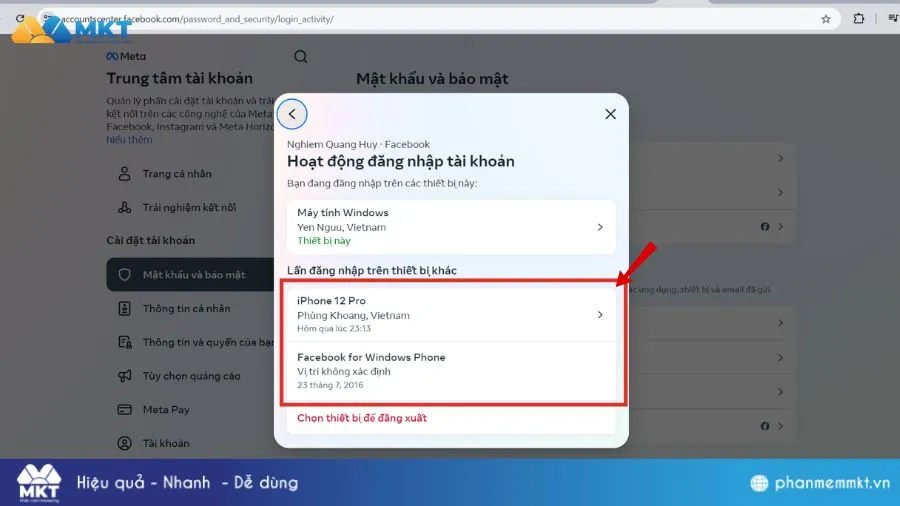Click the Trang cá nhân person icon
Viewport: 900px width, 506px height.
click(125, 173)
